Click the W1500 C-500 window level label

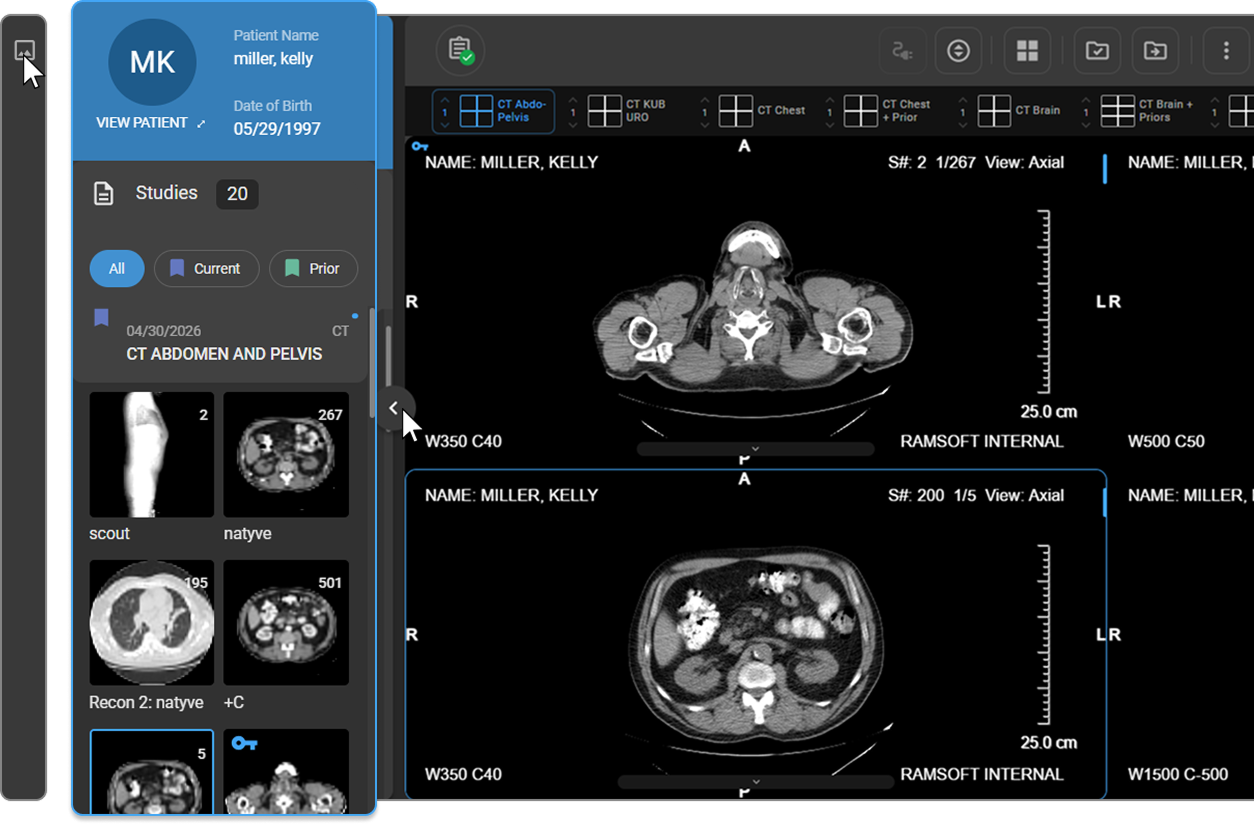1178,774
